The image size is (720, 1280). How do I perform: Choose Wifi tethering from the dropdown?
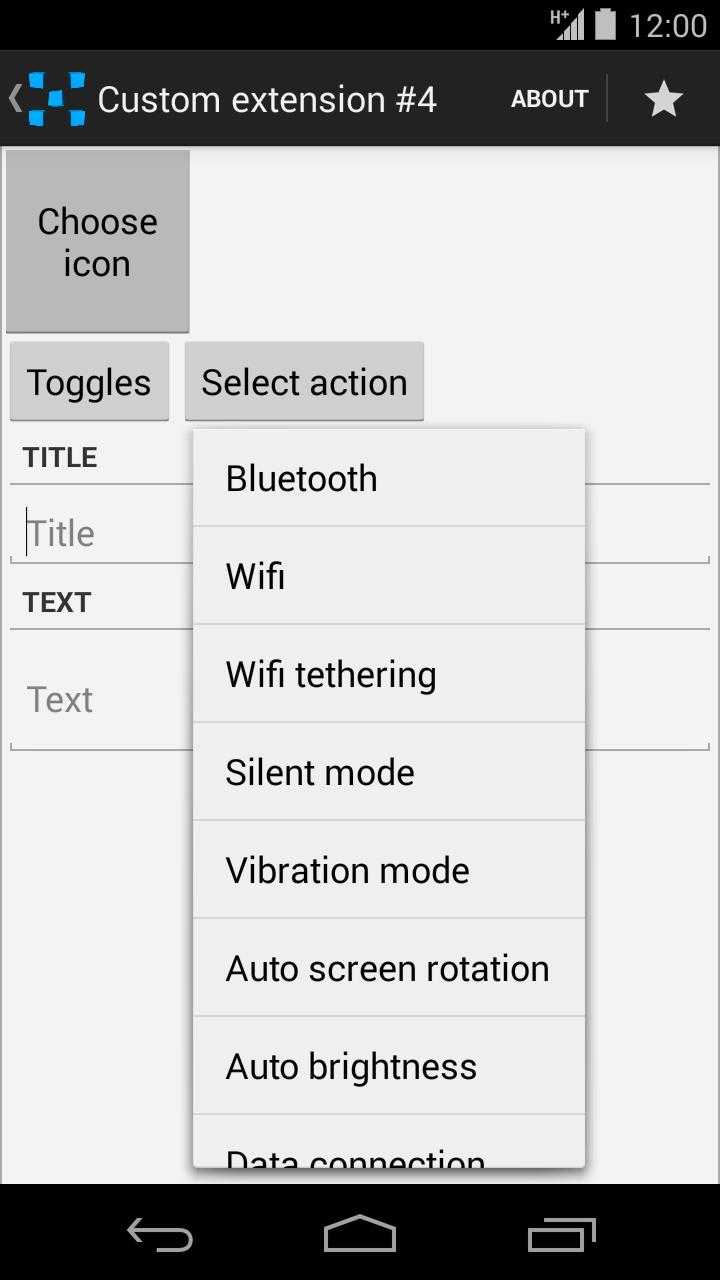388,673
